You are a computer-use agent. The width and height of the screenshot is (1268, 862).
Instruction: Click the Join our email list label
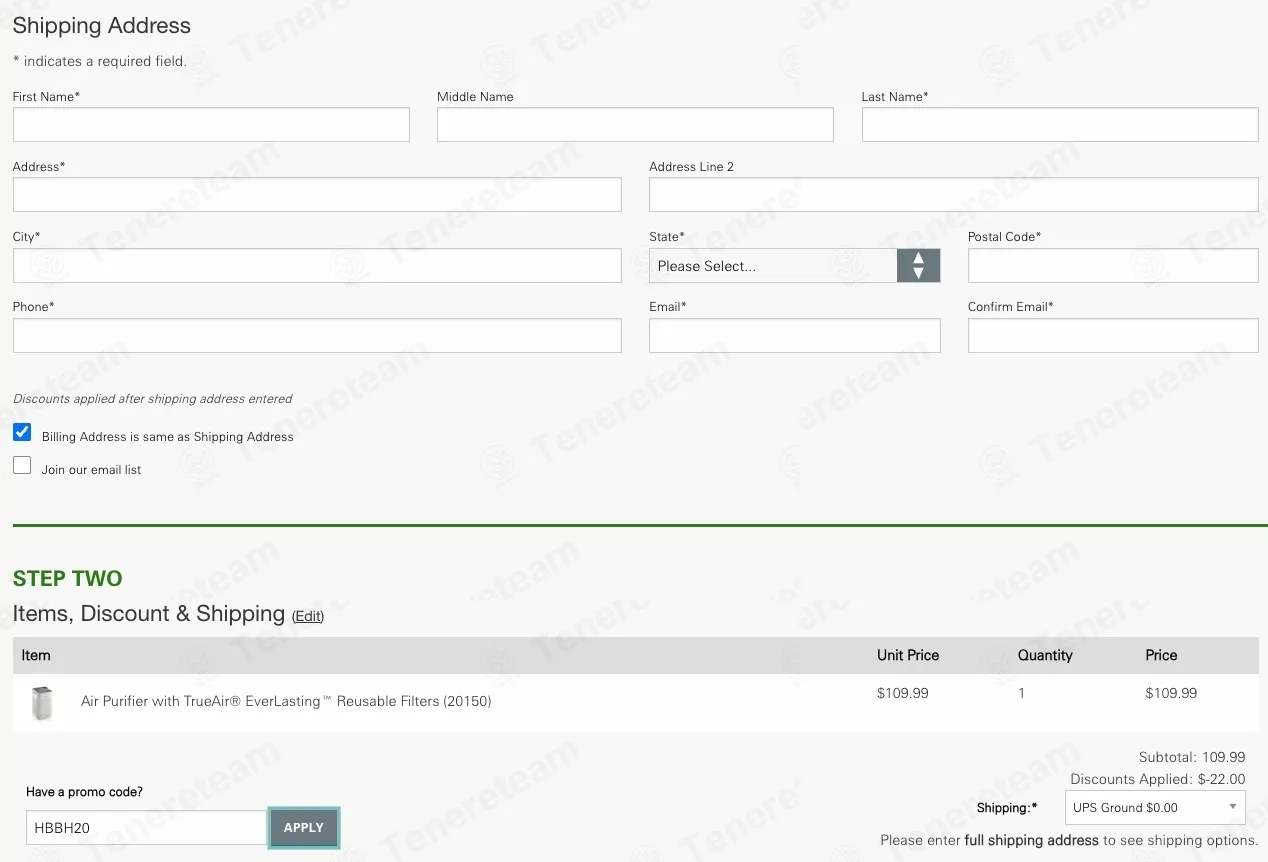point(91,470)
